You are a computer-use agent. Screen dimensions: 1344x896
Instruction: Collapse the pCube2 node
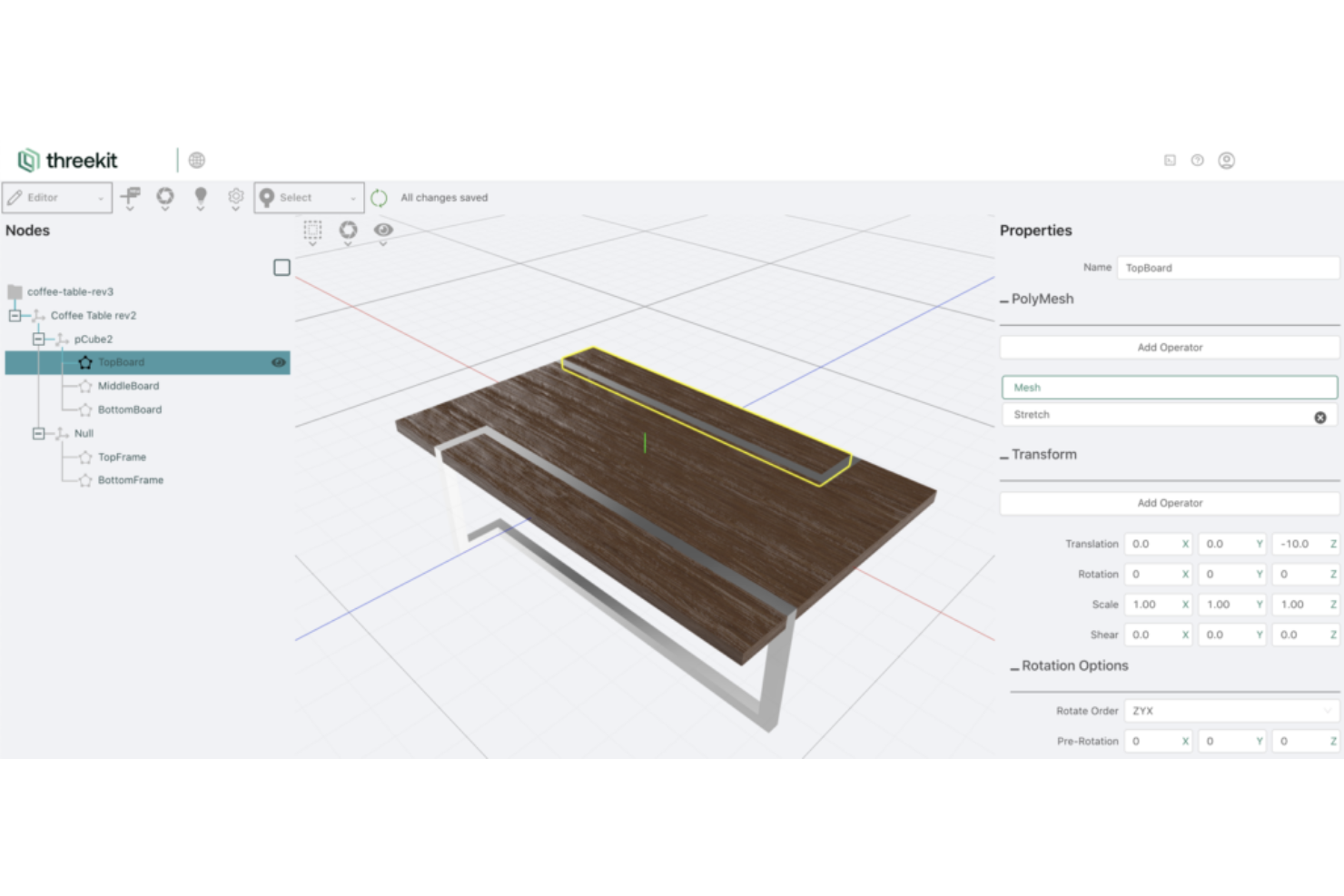[38, 340]
